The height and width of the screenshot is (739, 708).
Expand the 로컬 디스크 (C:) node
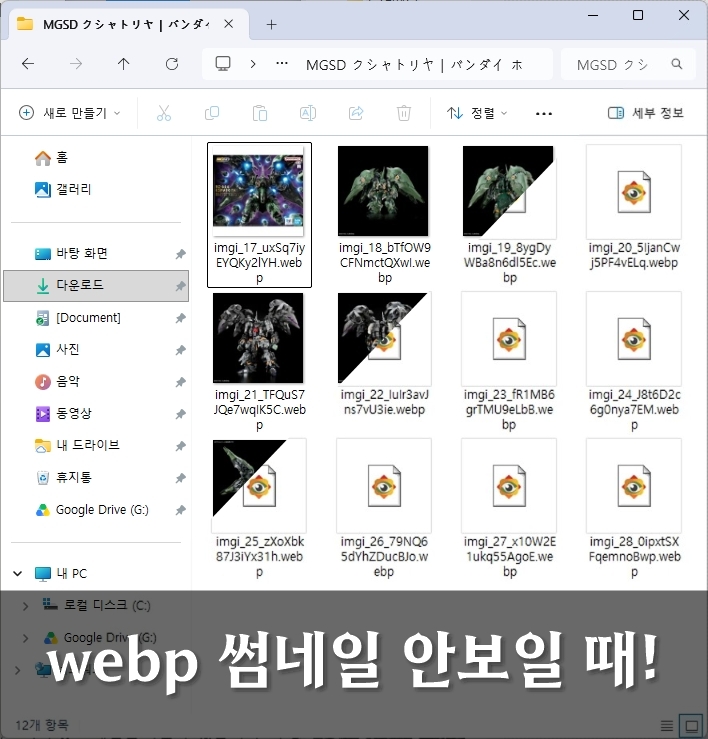[25, 606]
